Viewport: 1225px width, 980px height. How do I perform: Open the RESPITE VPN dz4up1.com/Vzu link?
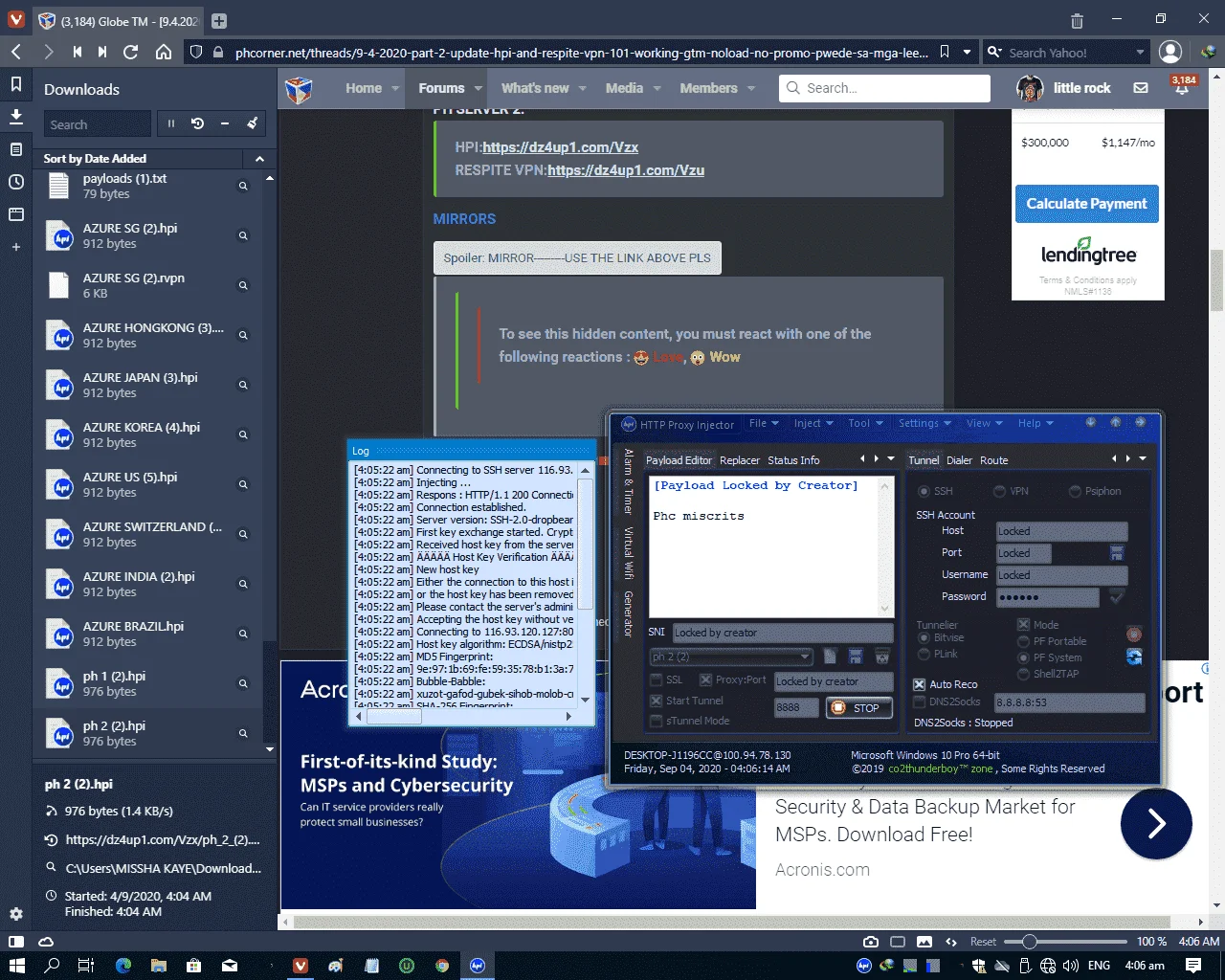pos(626,170)
